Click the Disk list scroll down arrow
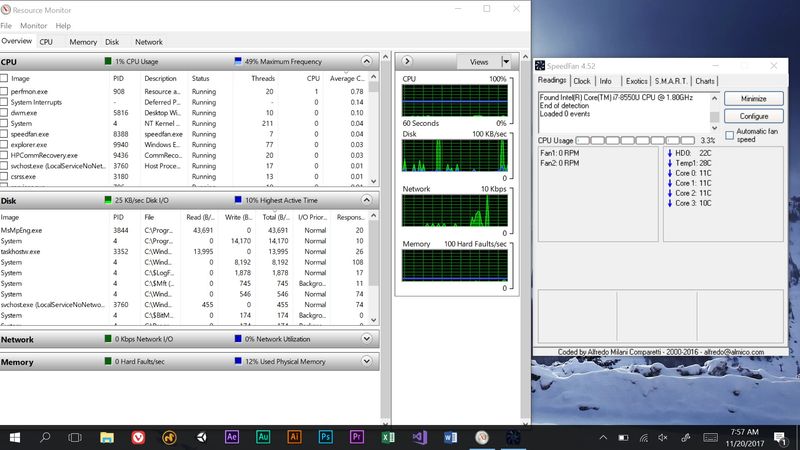The width and height of the screenshot is (800, 450). [373, 320]
